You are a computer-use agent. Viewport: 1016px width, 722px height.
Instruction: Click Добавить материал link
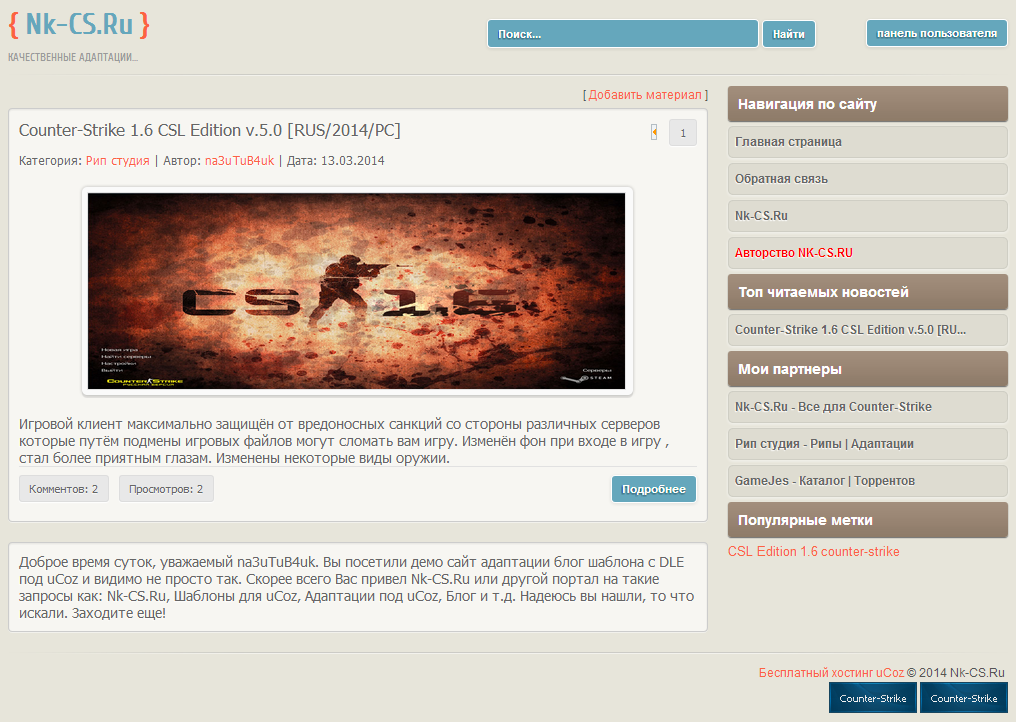[x=645, y=95]
